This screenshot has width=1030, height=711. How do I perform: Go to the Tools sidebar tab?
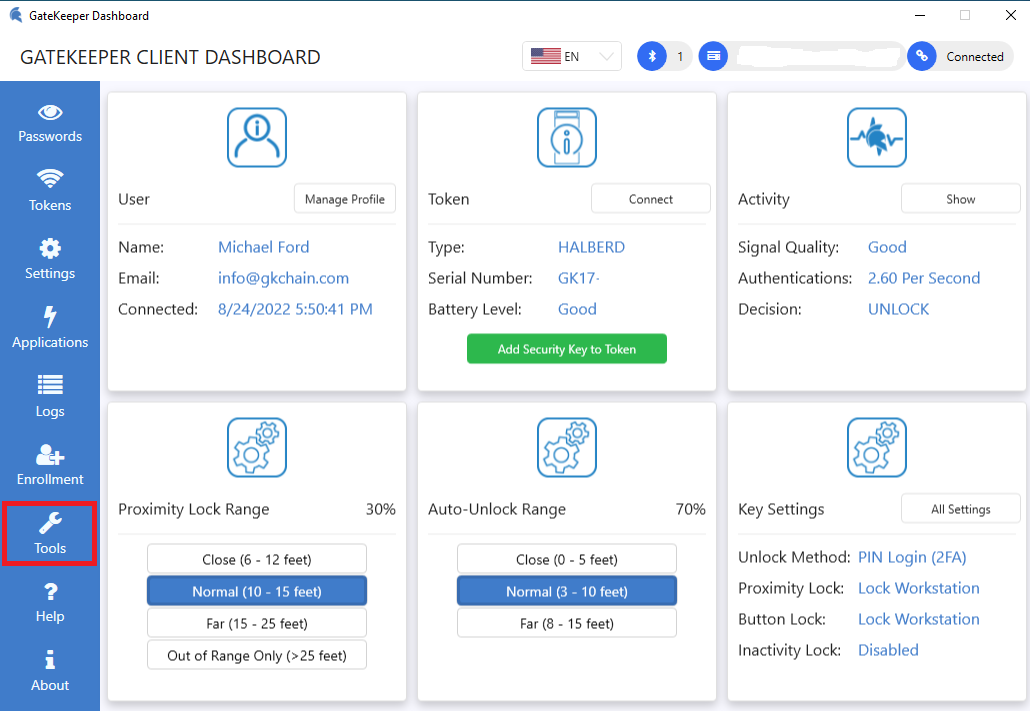point(50,535)
